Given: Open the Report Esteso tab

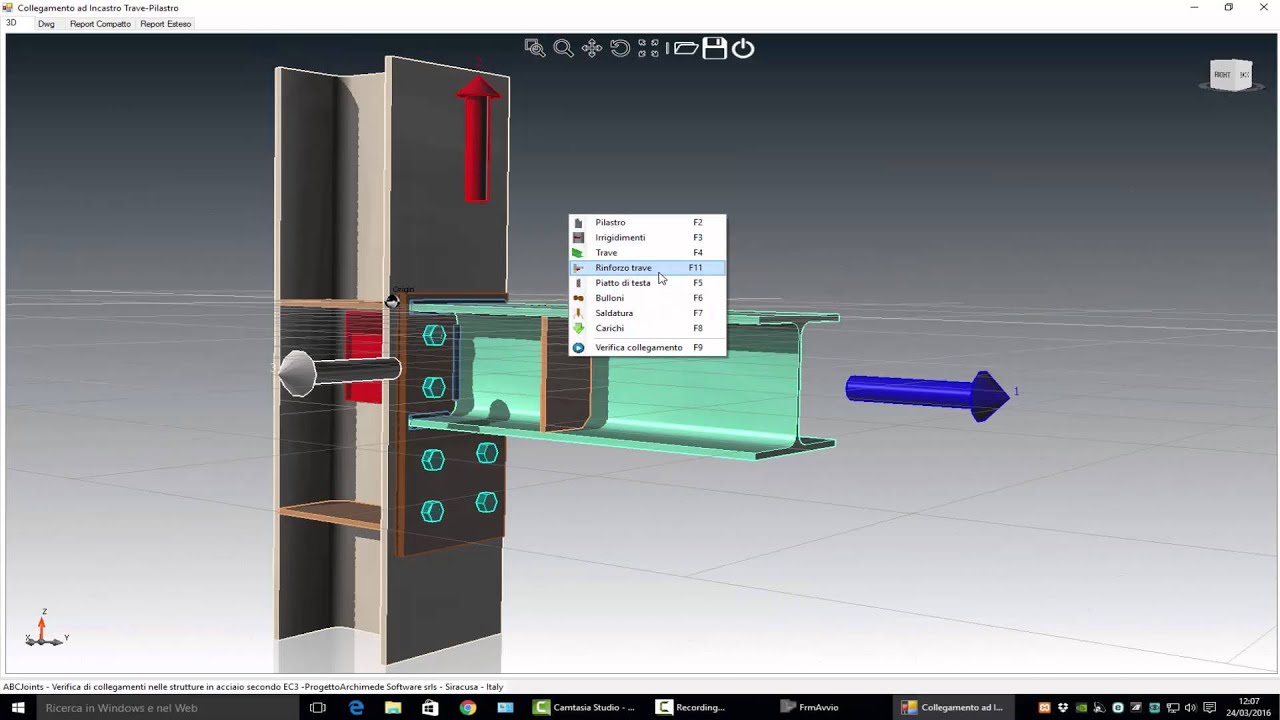Looking at the screenshot, I should (165, 23).
